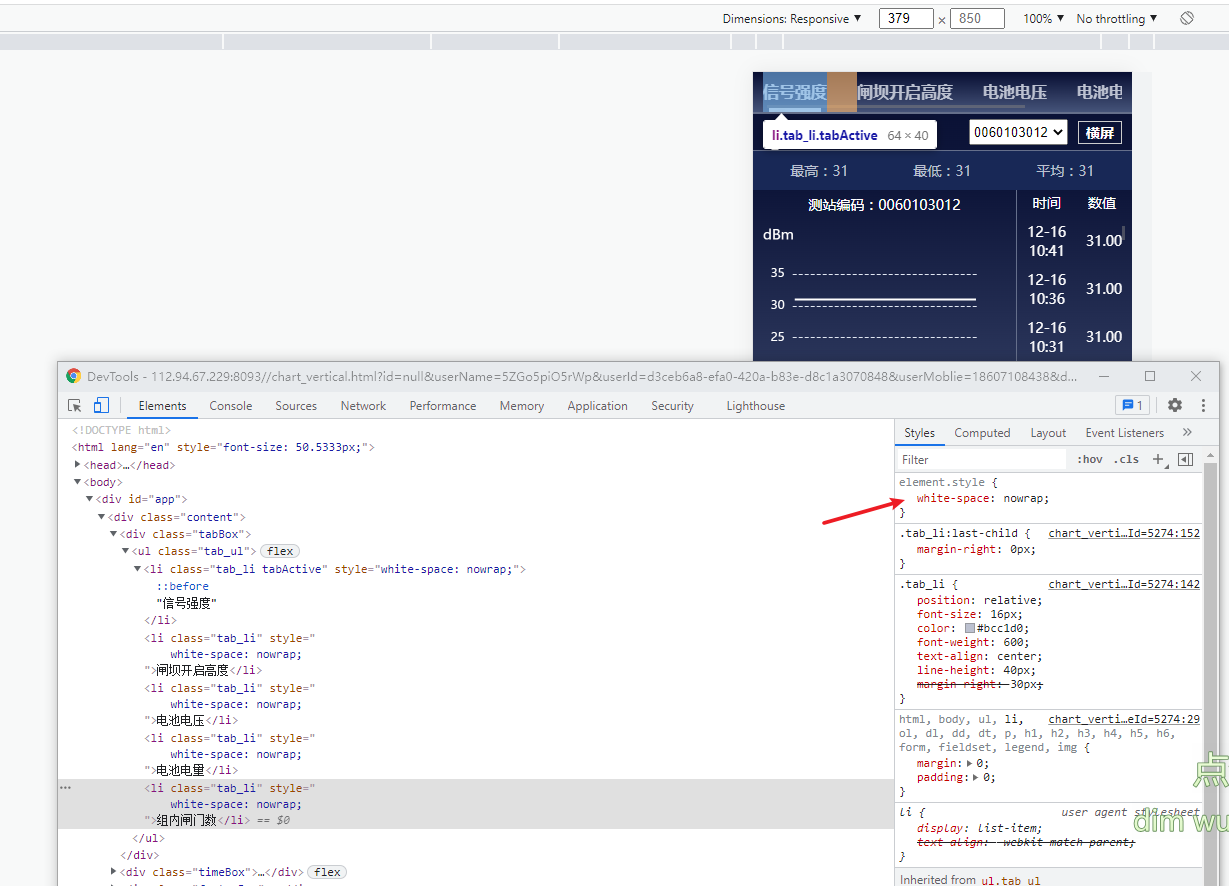Viewport: 1229px width, 886px height.
Task: Switch to the Sources tab
Action: [x=296, y=405]
